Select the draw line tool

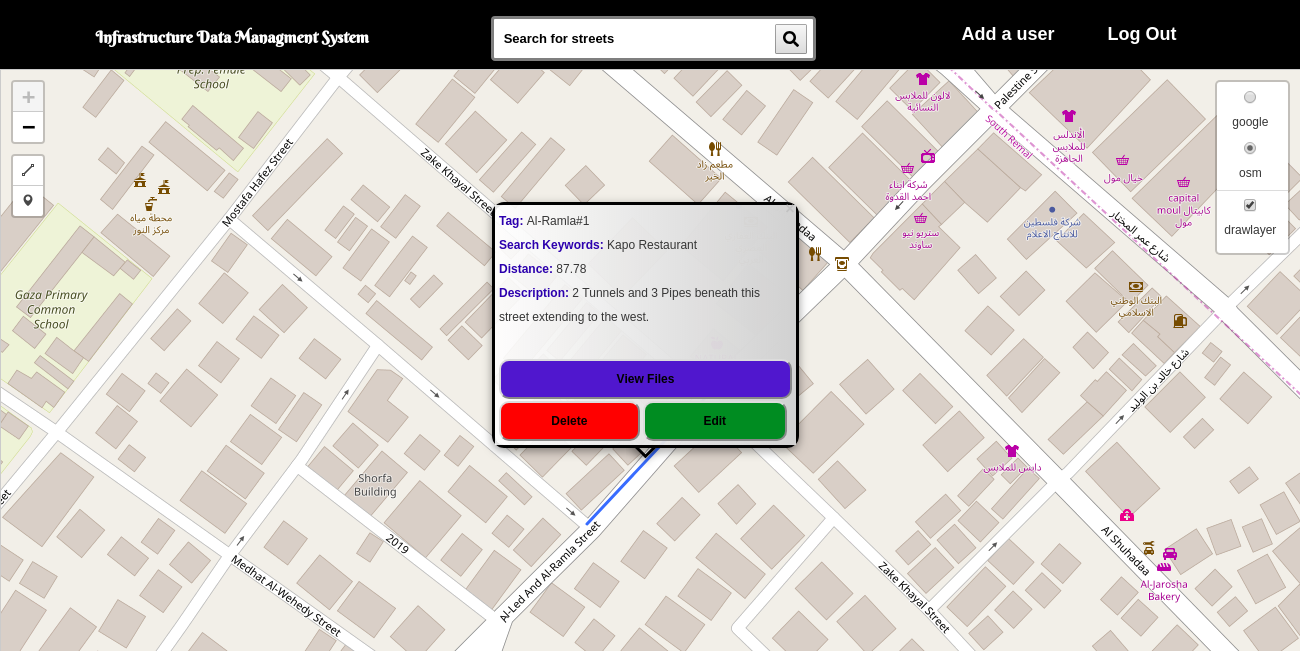click(x=28, y=171)
